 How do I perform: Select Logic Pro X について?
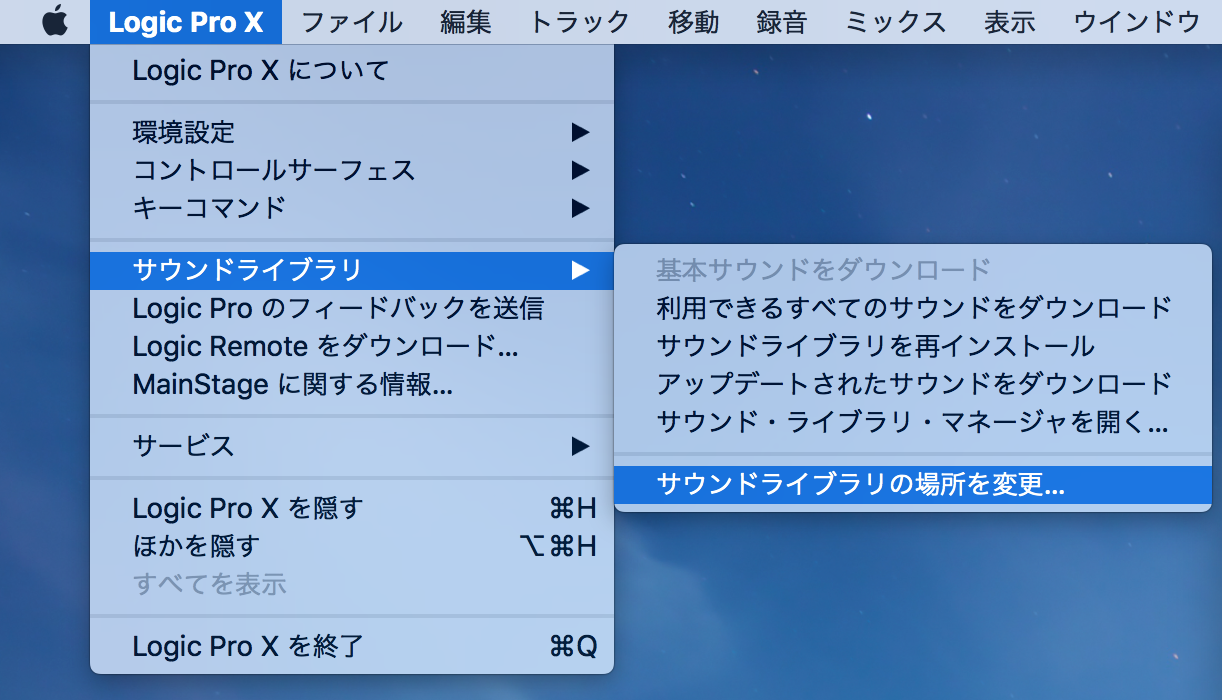tap(260, 71)
